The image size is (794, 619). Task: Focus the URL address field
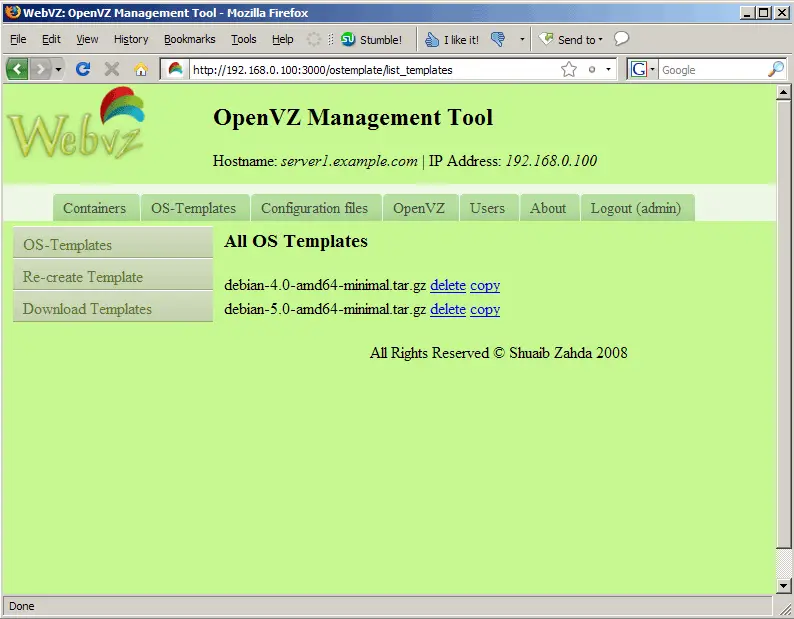point(374,70)
